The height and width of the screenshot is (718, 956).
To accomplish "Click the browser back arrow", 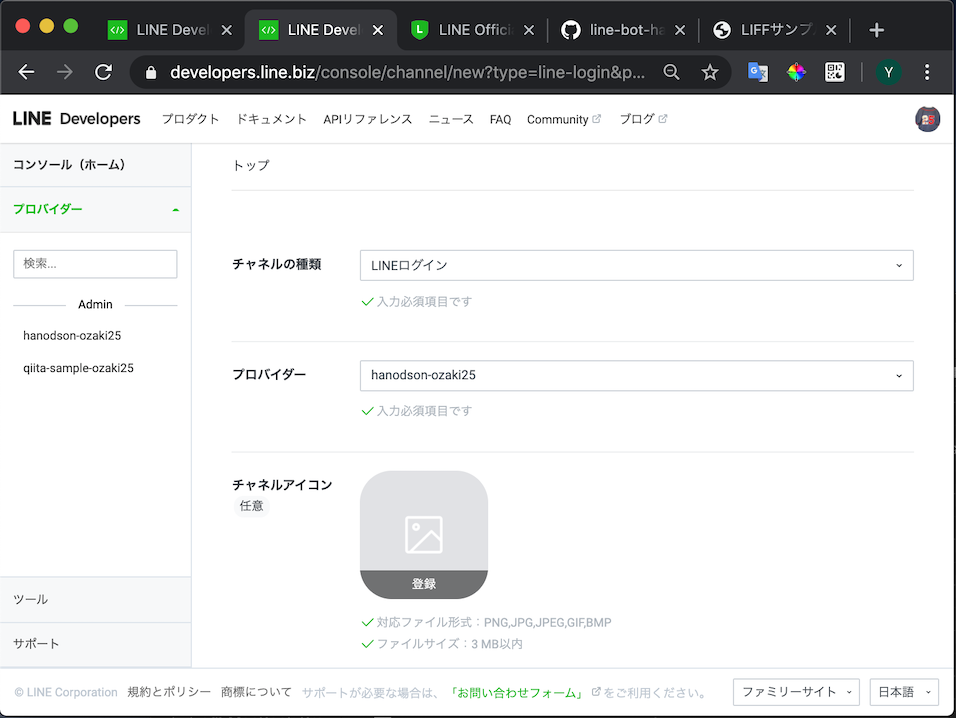I will [26, 73].
